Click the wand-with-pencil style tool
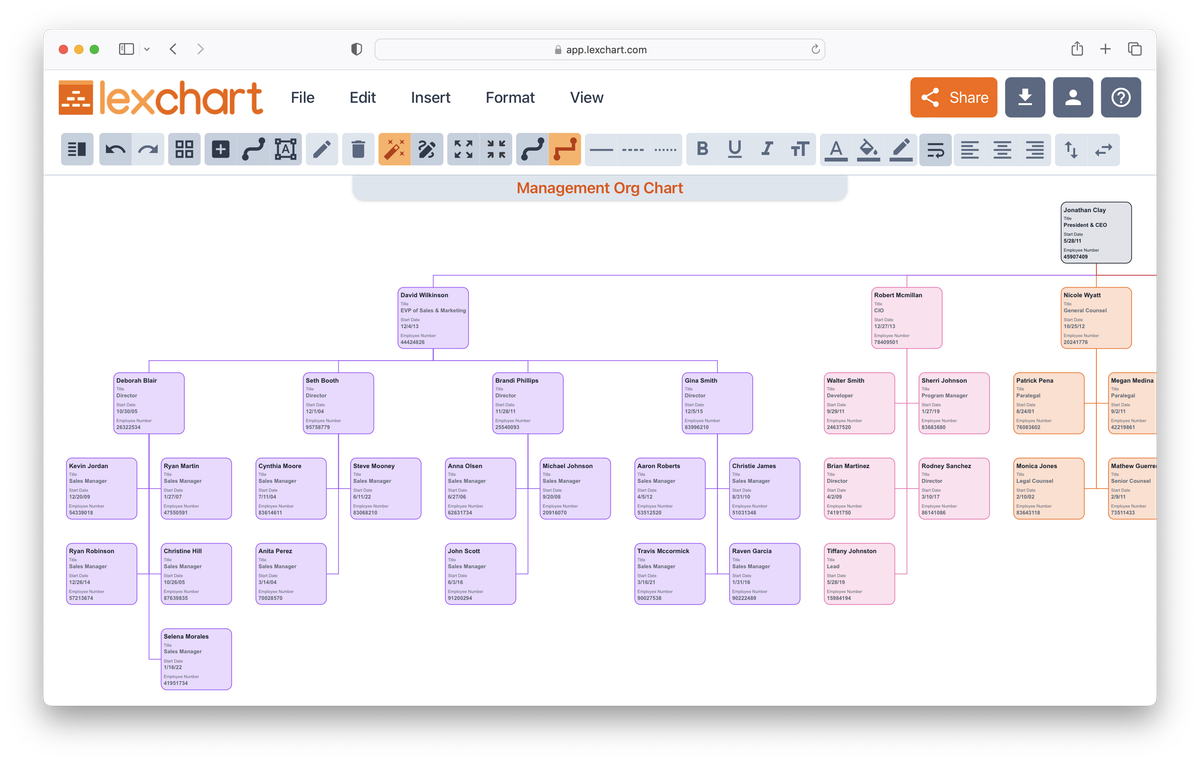The height and width of the screenshot is (763, 1200). [427, 149]
